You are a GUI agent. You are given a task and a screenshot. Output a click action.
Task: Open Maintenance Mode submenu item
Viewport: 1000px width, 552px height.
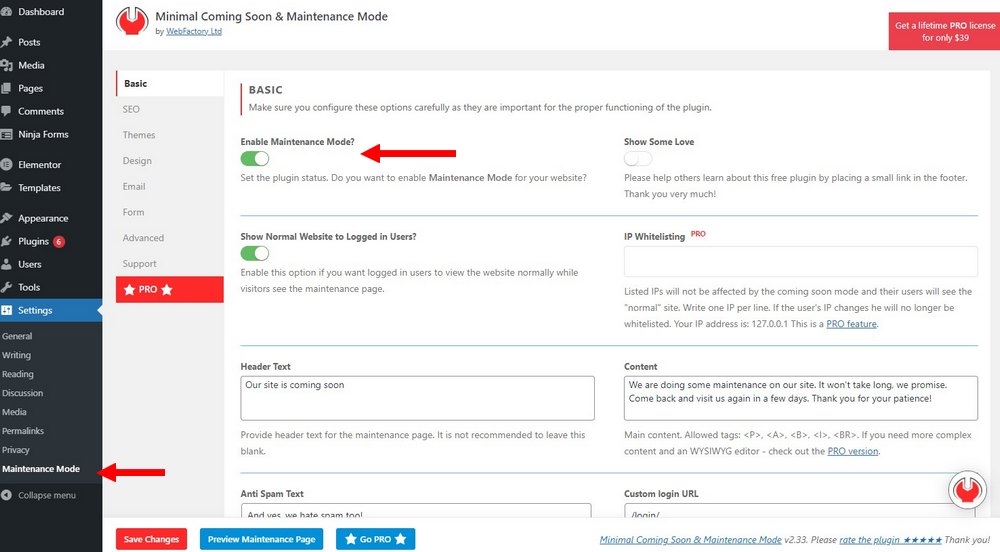[x=41, y=468]
